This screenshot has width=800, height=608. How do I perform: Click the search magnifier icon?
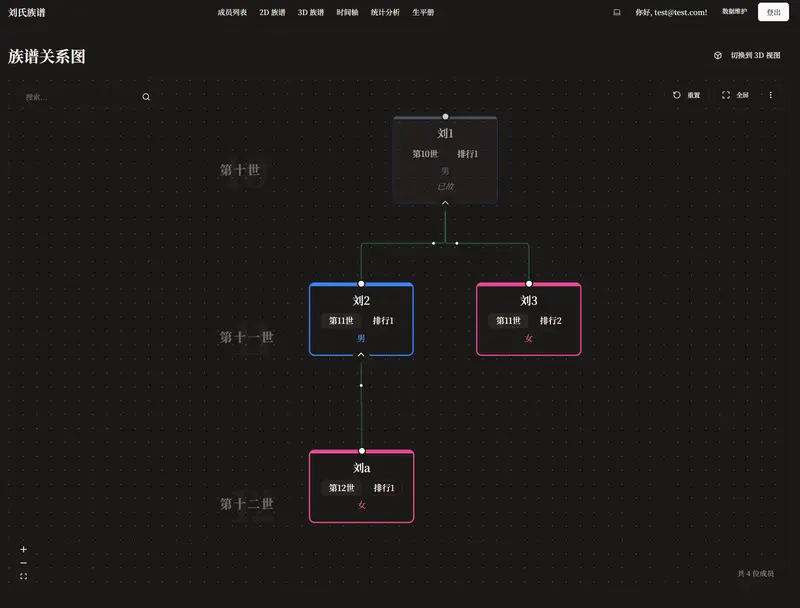point(146,96)
